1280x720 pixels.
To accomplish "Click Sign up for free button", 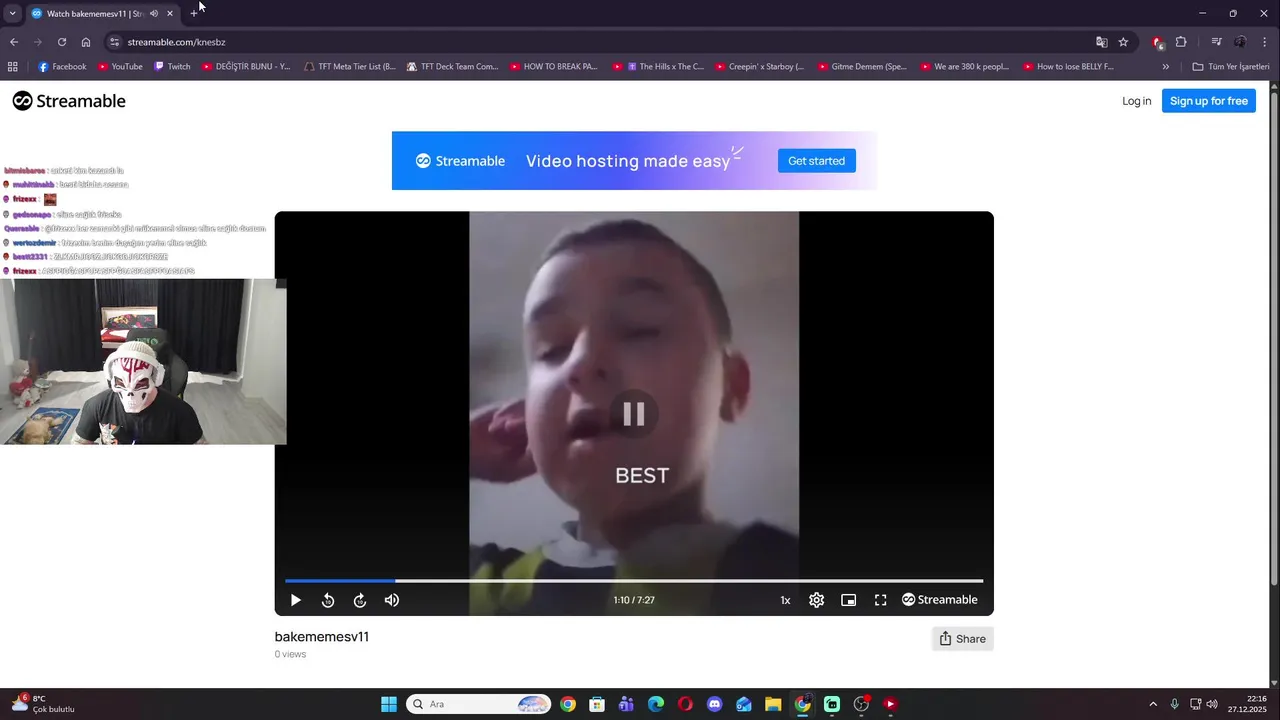I will pos(1208,101).
